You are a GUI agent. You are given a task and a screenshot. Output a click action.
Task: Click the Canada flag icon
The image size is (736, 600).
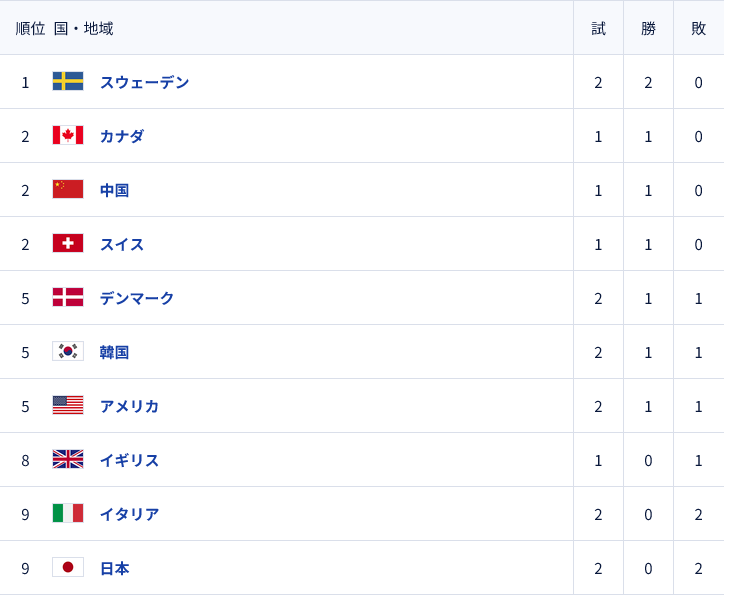coord(68,135)
